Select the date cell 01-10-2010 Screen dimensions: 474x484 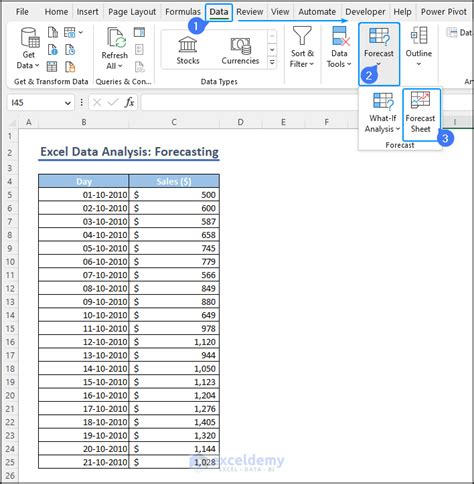point(84,195)
